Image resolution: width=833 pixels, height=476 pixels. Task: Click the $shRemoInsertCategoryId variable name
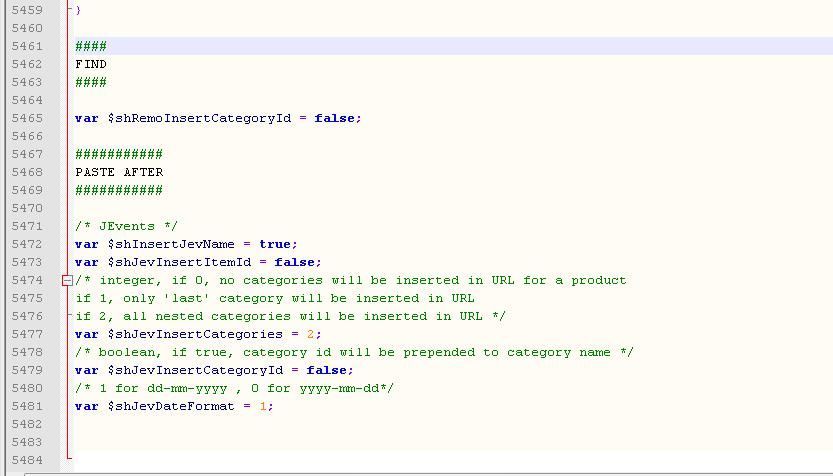[199, 118]
